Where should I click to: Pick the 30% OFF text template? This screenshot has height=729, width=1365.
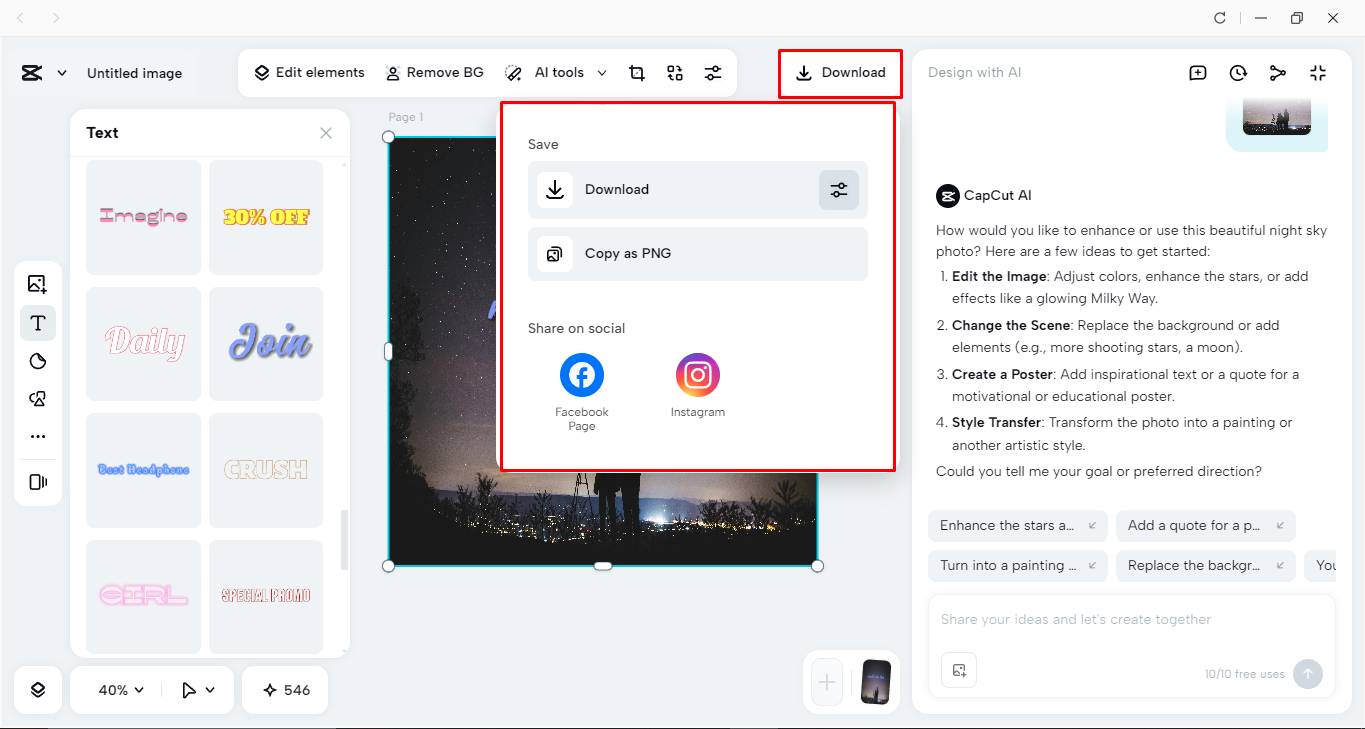click(266, 217)
